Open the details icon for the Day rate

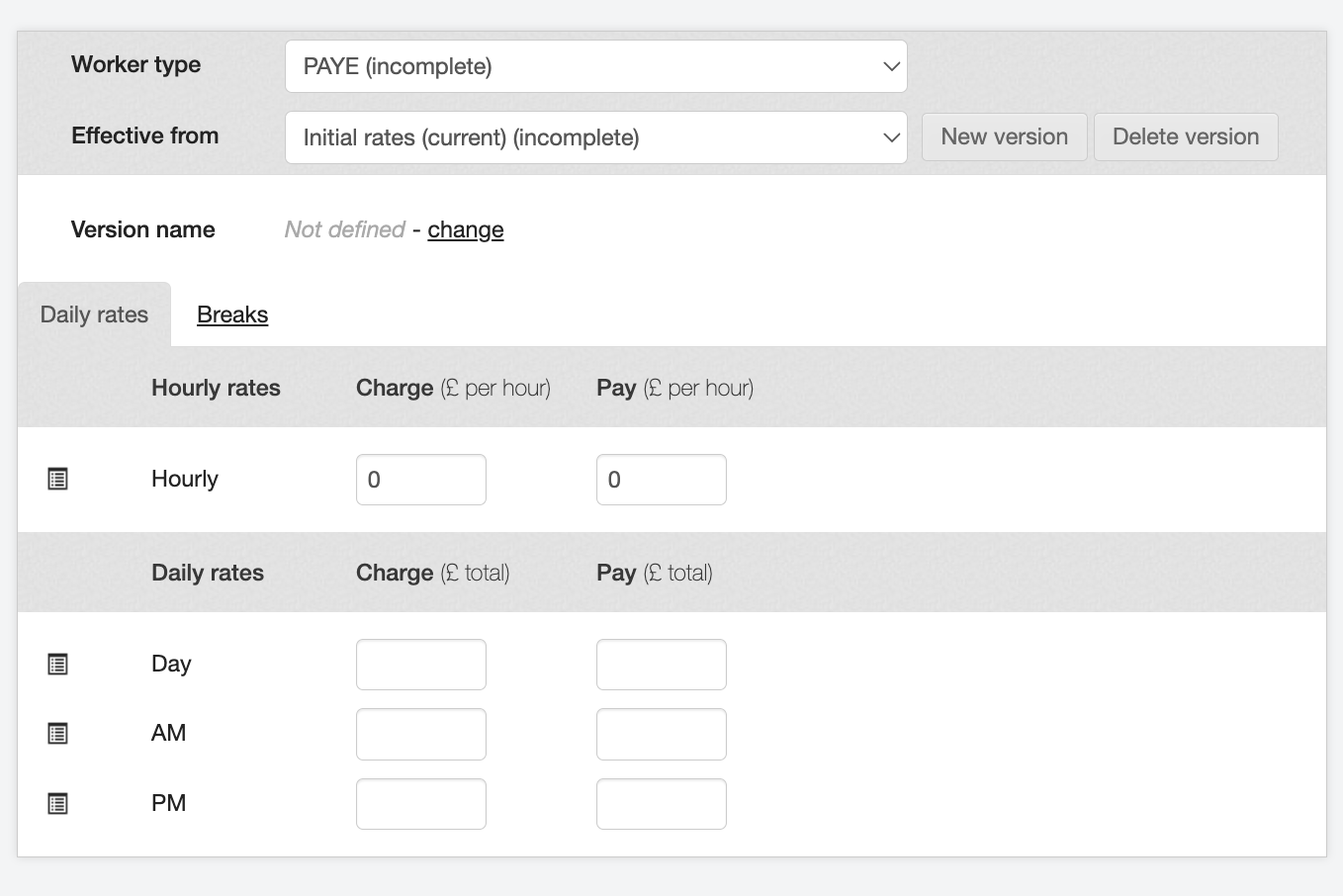[58, 665]
